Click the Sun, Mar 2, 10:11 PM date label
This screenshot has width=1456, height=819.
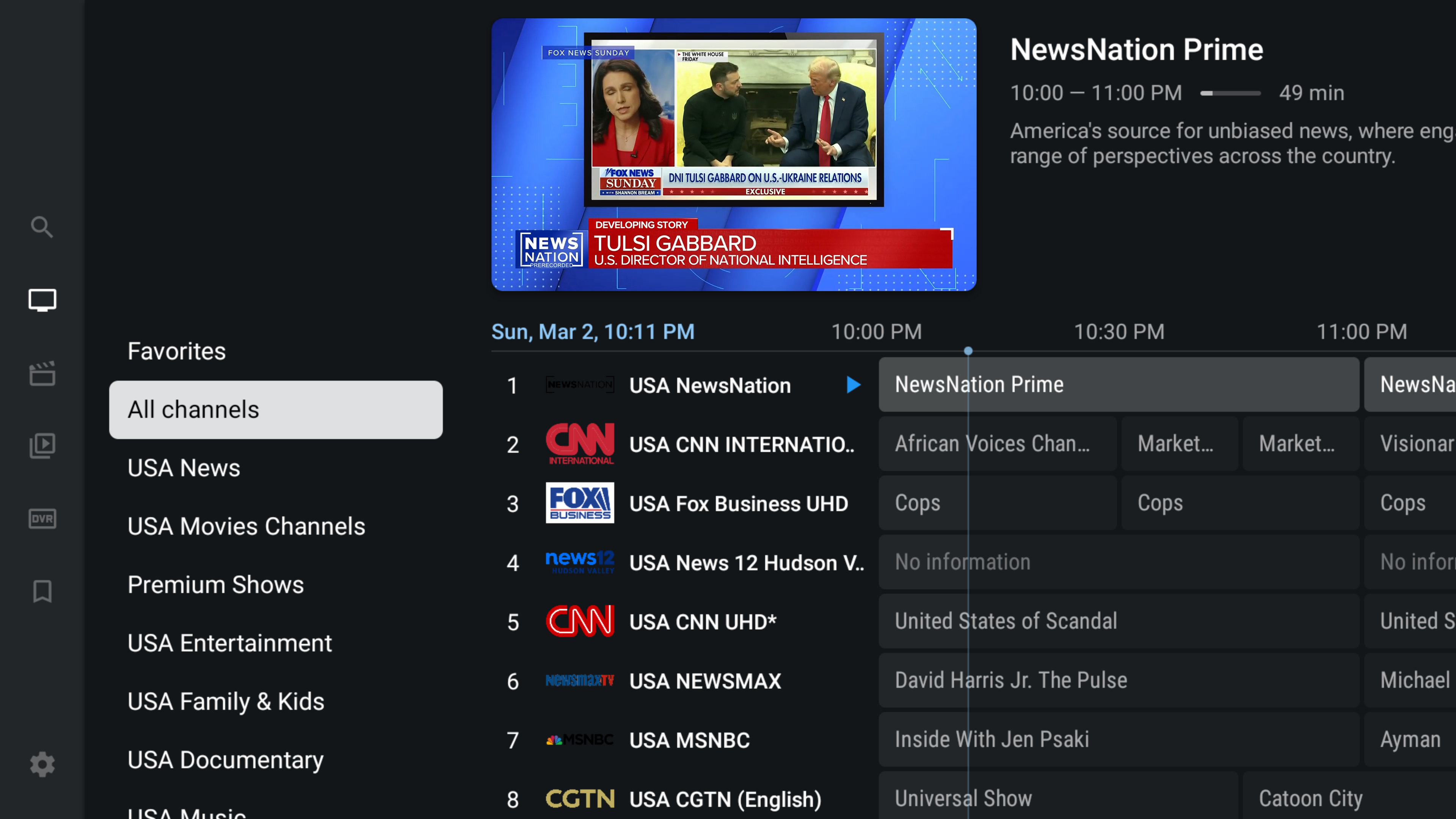coord(593,332)
